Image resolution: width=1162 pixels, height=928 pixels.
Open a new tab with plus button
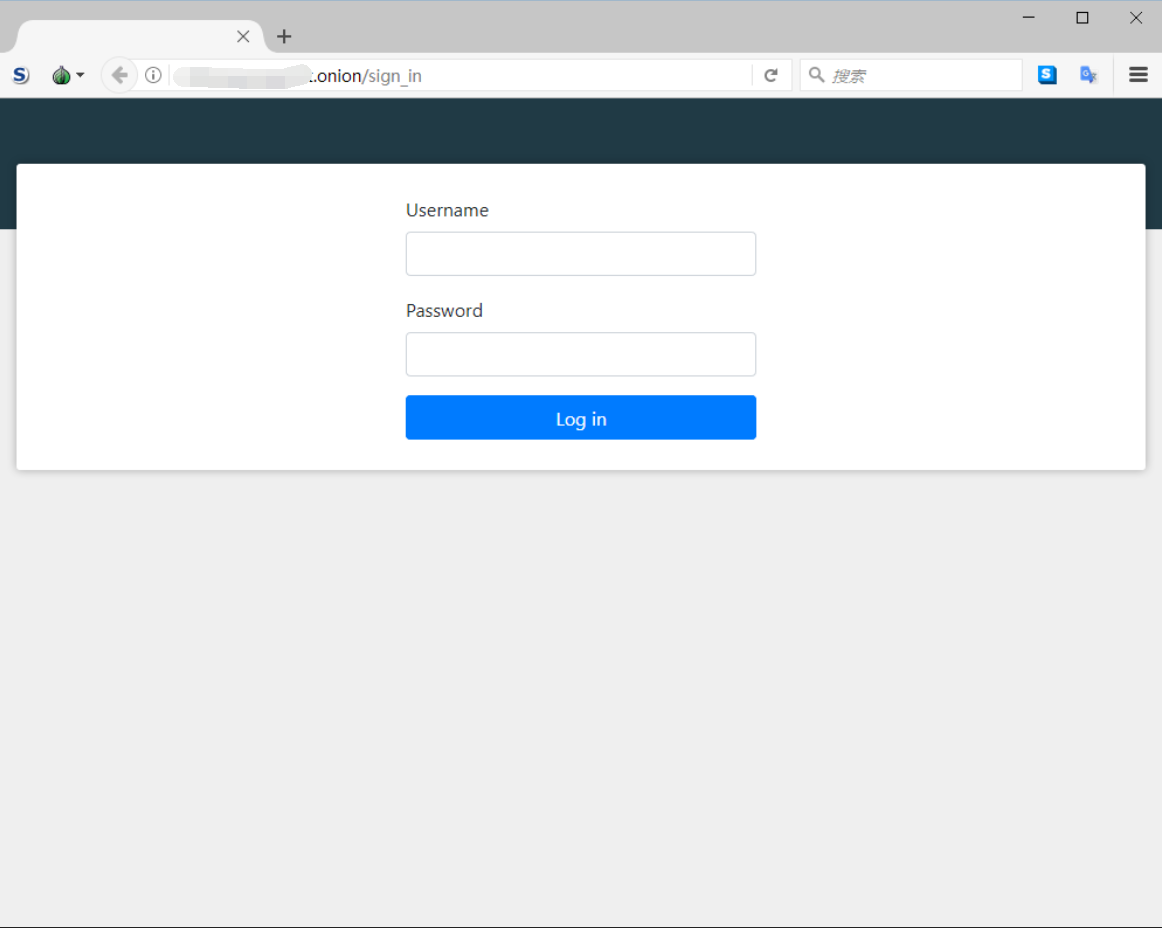tap(284, 36)
